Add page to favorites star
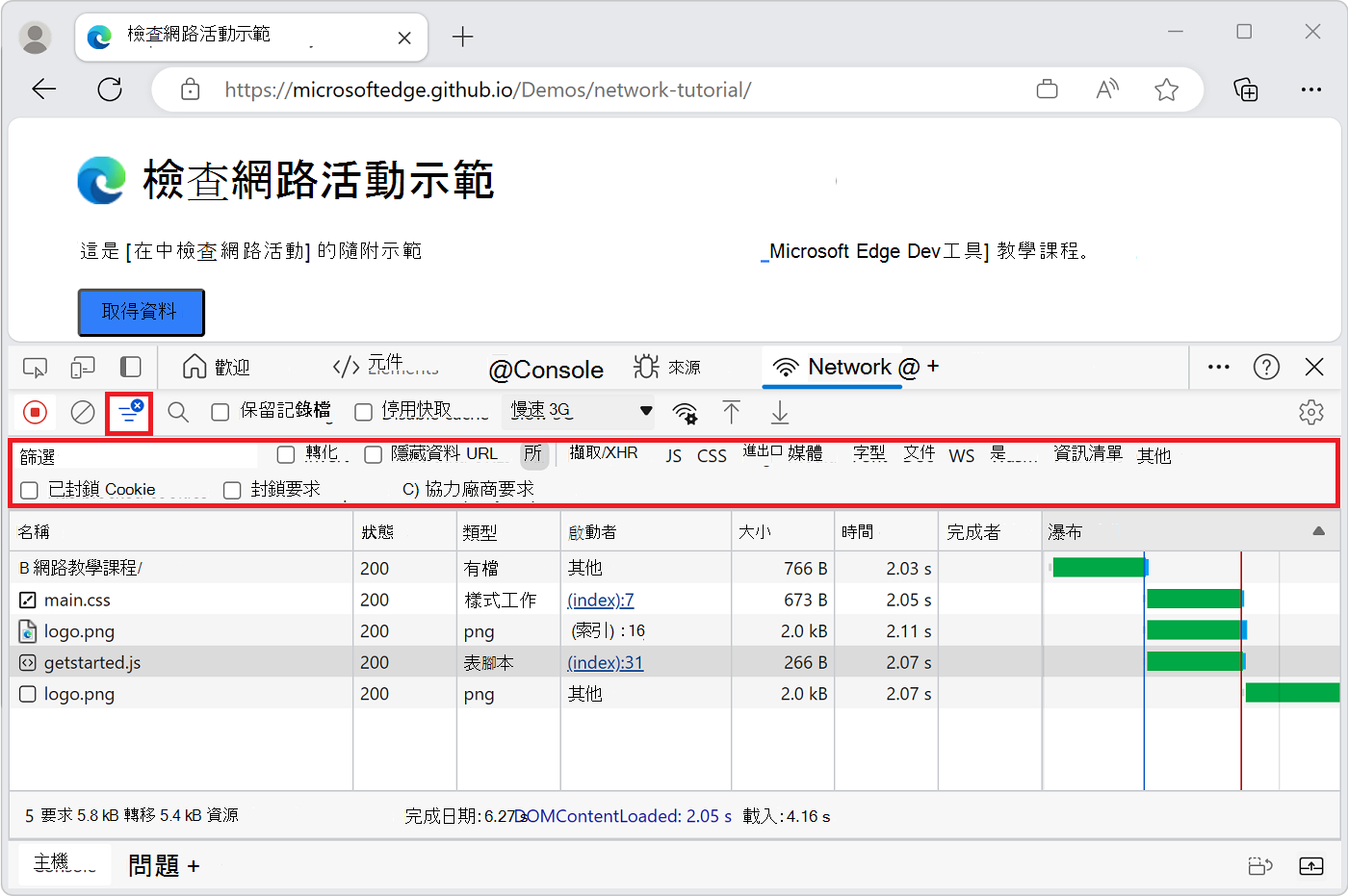The width and height of the screenshot is (1348, 896). (1167, 90)
